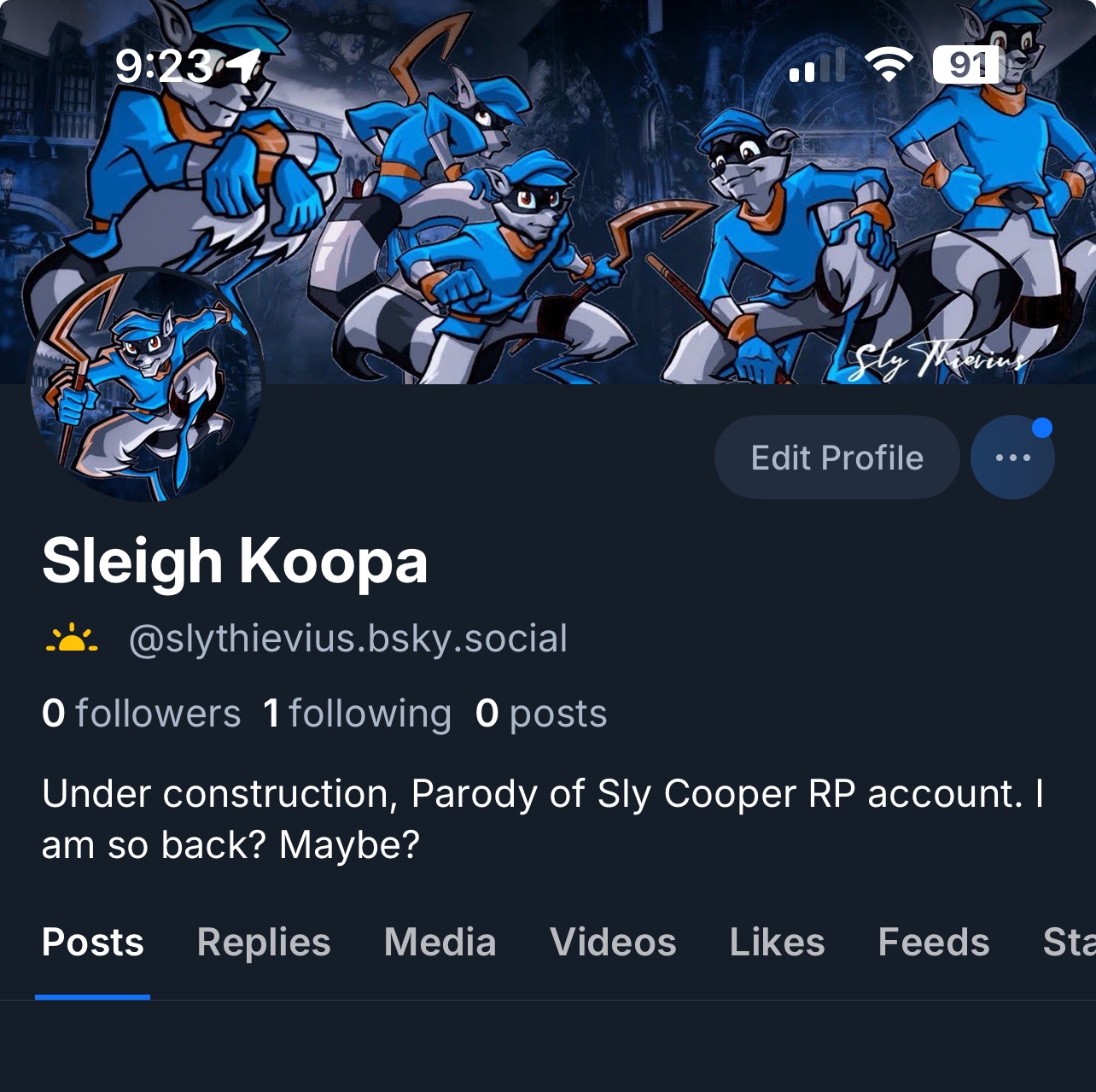Open the Videos tab

point(613,943)
